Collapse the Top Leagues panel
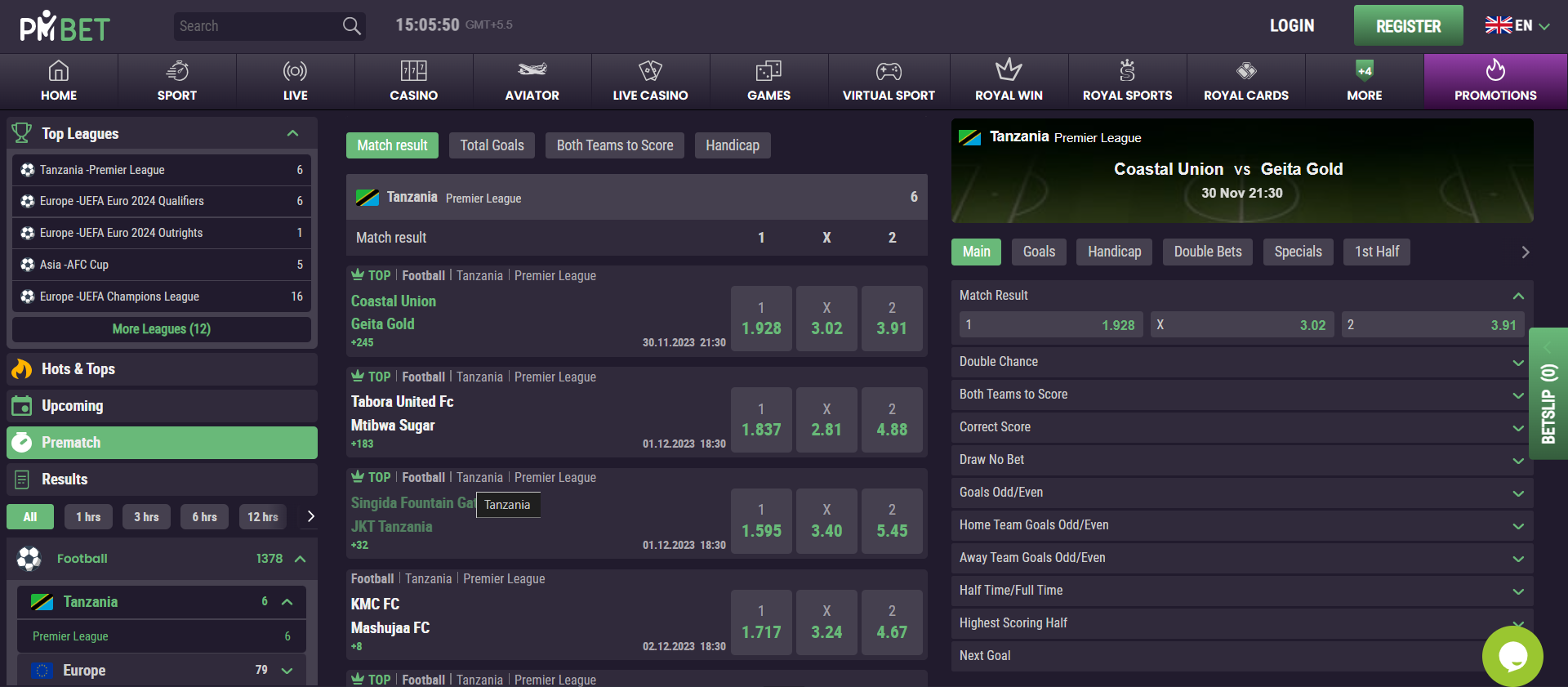The height and width of the screenshot is (687, 1568). coord(292,133)
